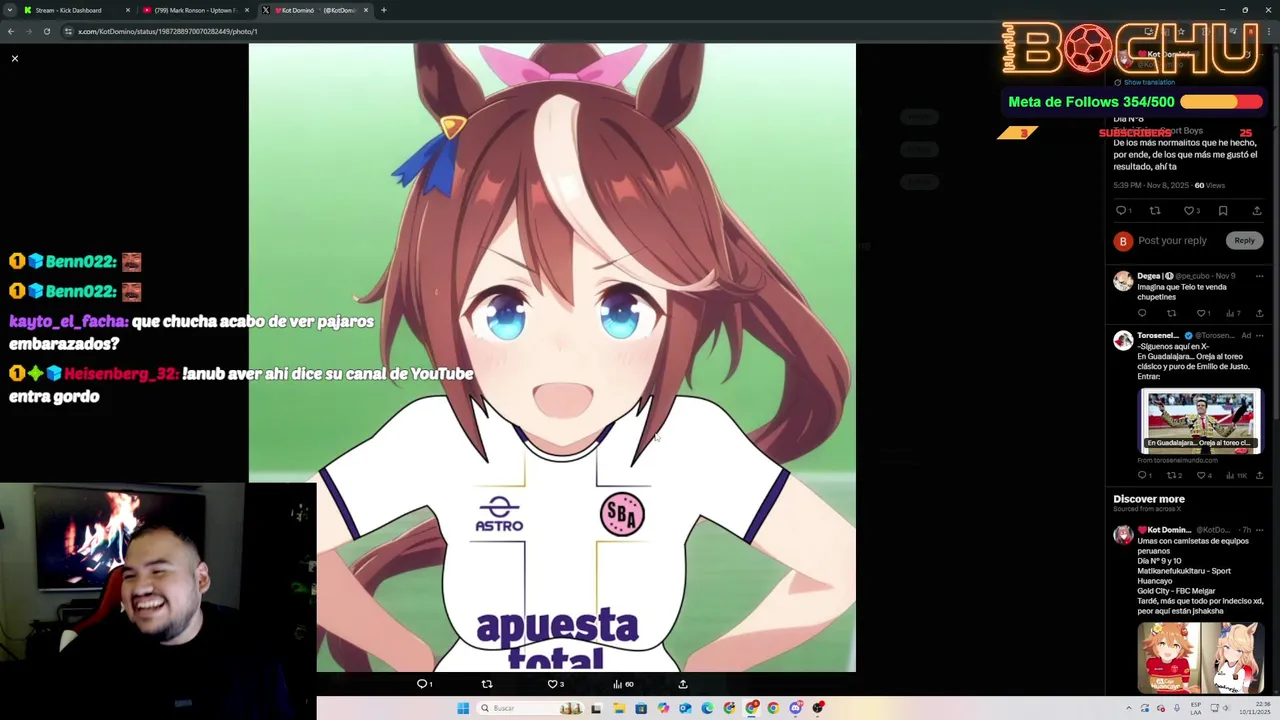Click the reply icon below the photo
The width and height of the screenshot is (1280, 720).
pyautogui.click(x=423, y=684)
